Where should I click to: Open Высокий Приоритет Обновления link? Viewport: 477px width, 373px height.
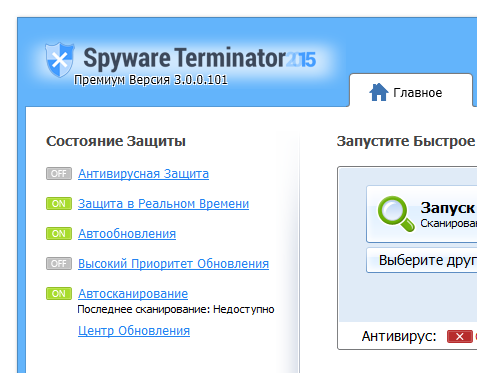click(173, 264)
